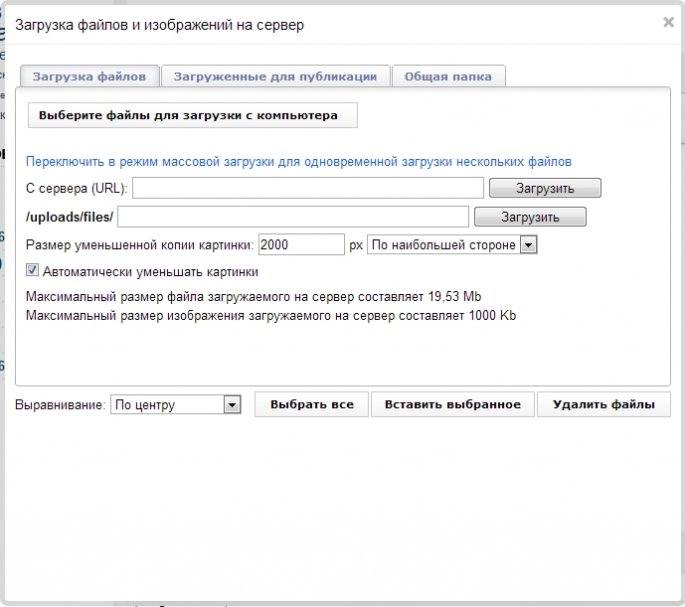685x607 pixels.
Task: Focus the '/uploads/files/' path input
Action: (x=293, y=217)
